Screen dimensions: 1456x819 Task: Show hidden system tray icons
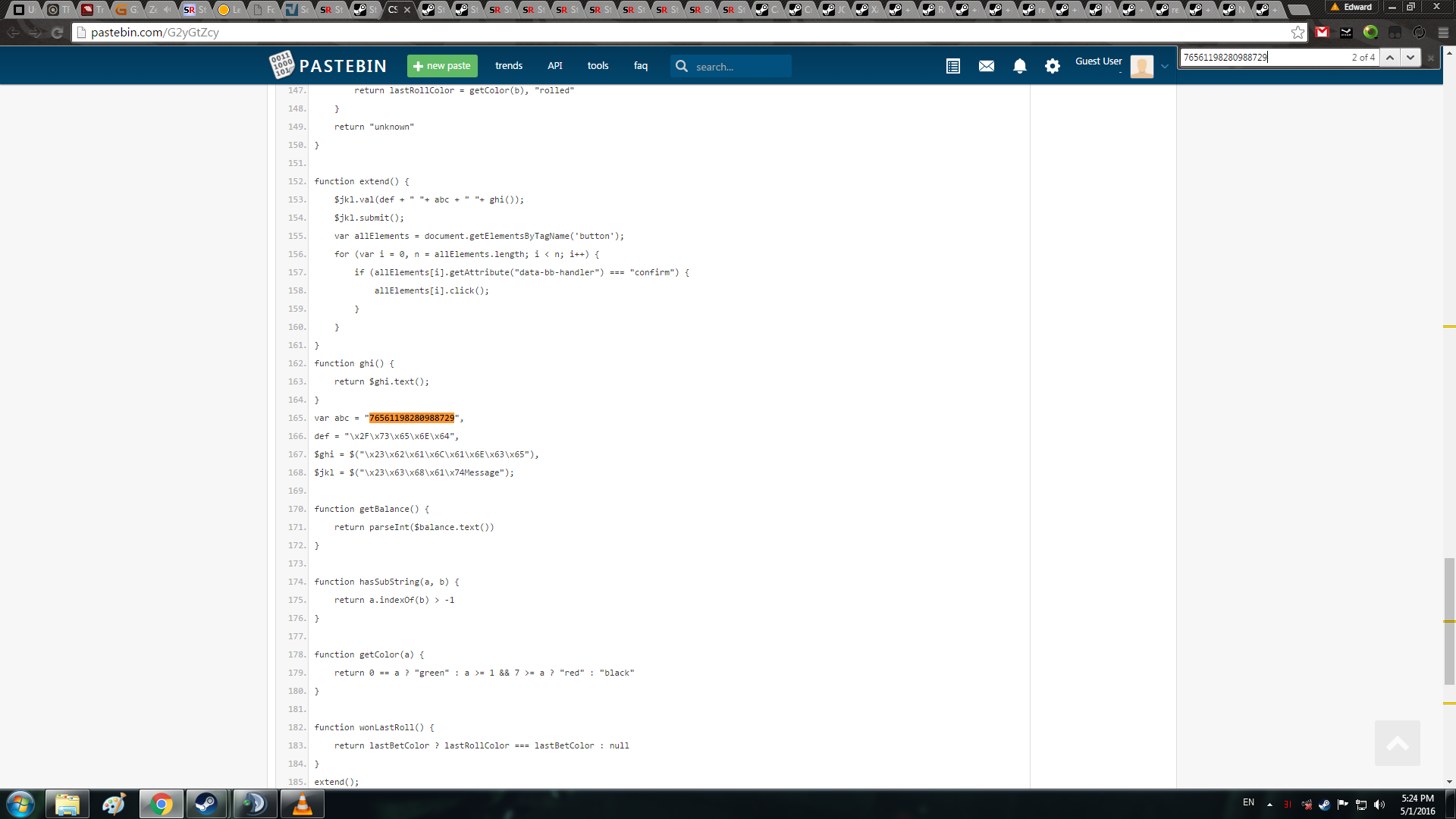tap(1269, 805)
